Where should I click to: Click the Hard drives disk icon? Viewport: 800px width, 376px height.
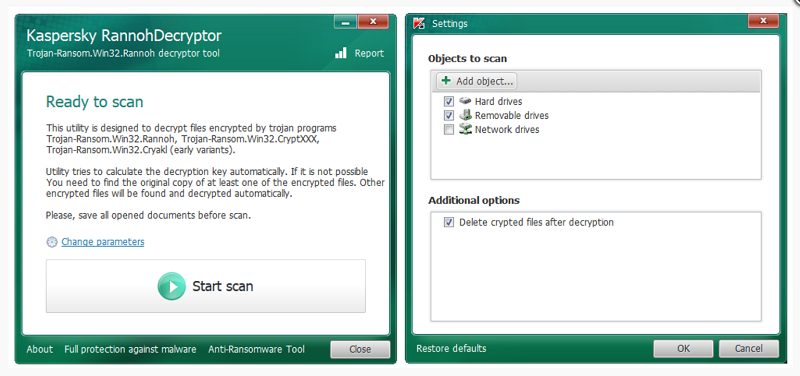[x=465, y=101]
